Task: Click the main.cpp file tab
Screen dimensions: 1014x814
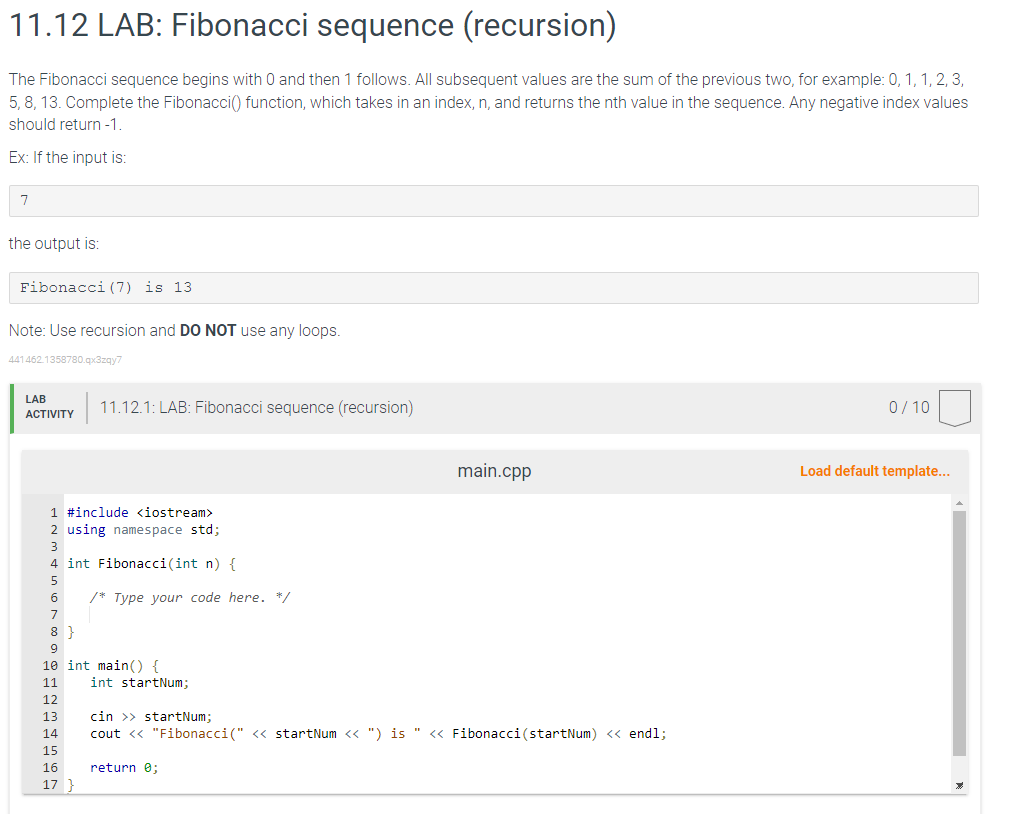Action: (x=493, y=471)
